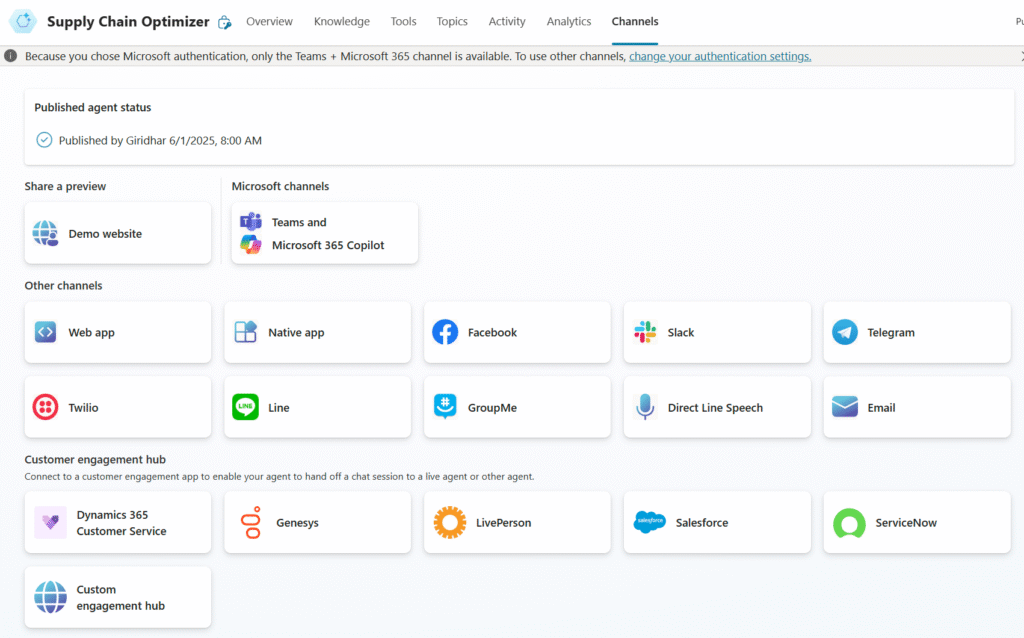This screenshot has height=638, width=1024.
Task: Click the Twilio red logo icon
Action: 46,407
